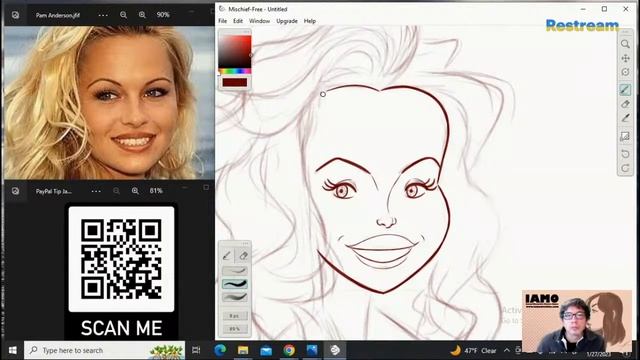This screenshot has width=640, height=360.
Task: Pick the thin light brush stroke preset
Action: pos(235,271)
